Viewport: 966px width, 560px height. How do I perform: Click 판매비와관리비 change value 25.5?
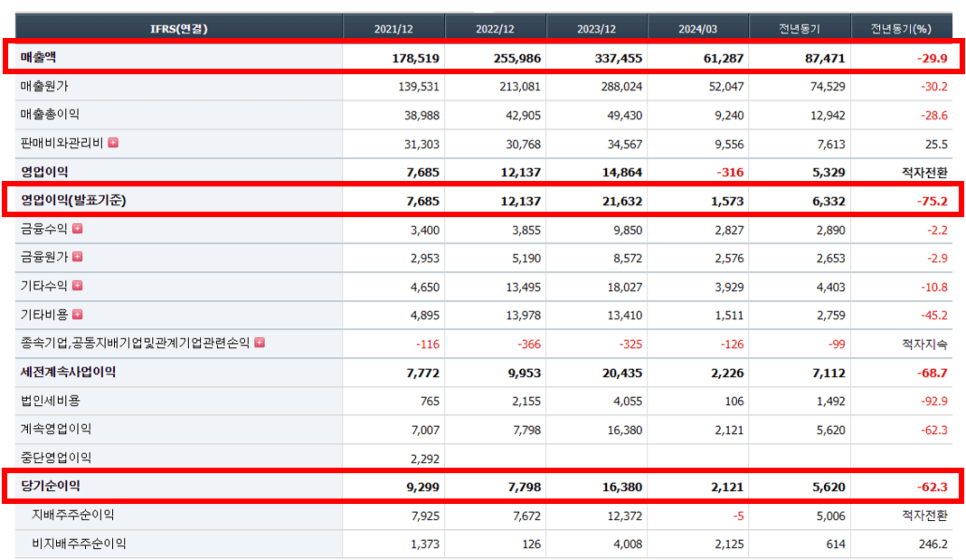point(936,144)
